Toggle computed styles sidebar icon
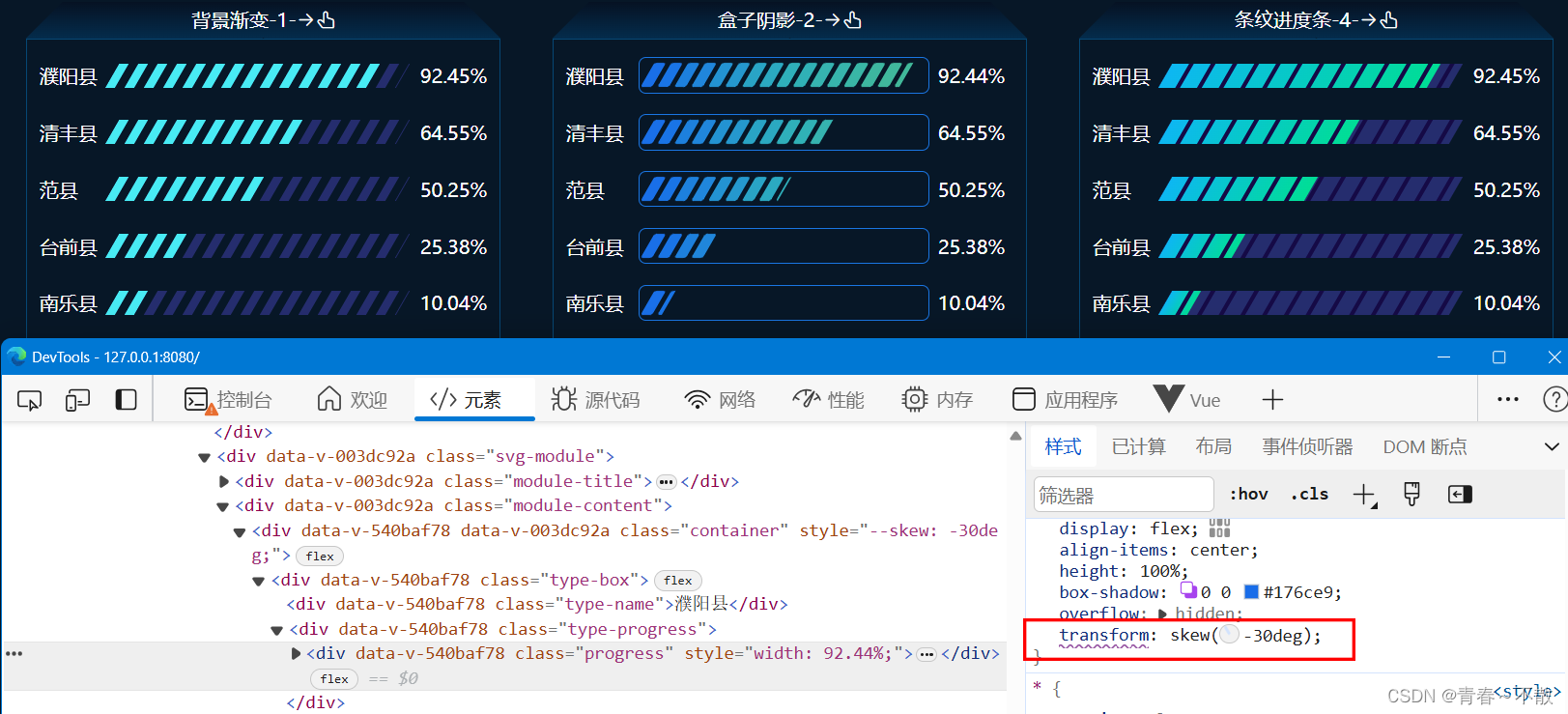This screenshot has width=1568, height=714. 1460,495
